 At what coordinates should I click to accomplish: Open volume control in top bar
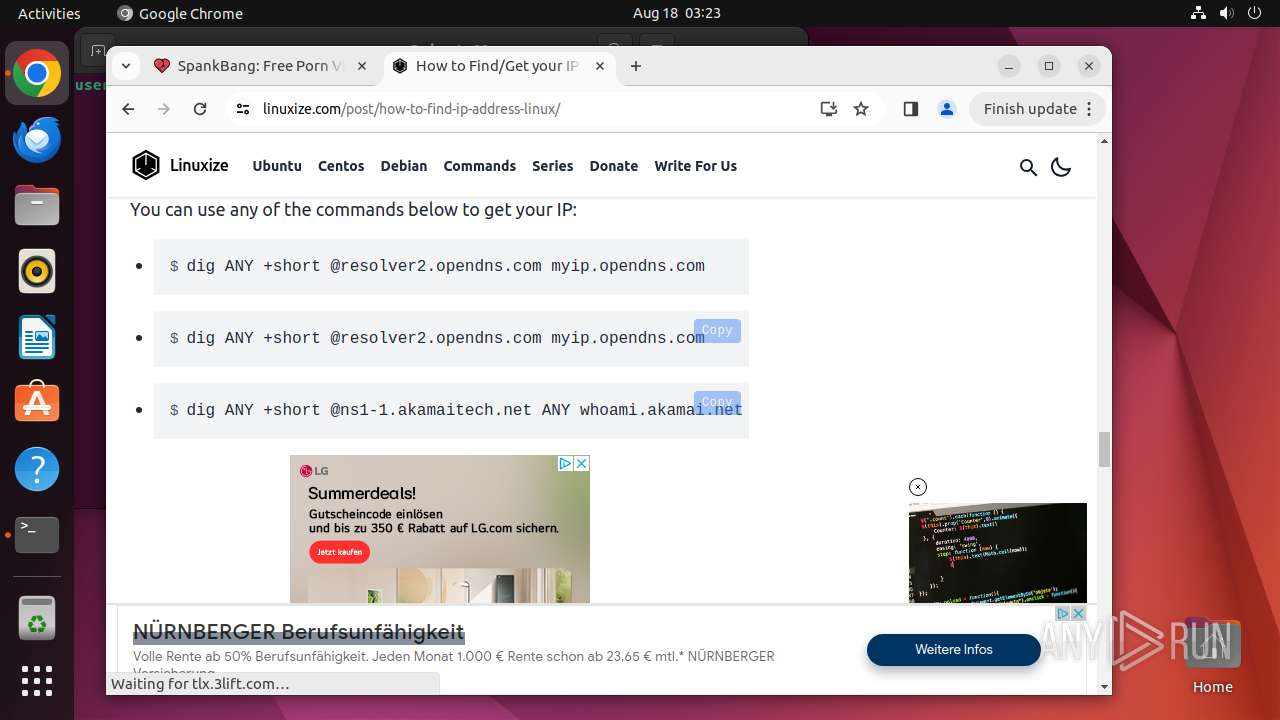(x=1227, y=13)
